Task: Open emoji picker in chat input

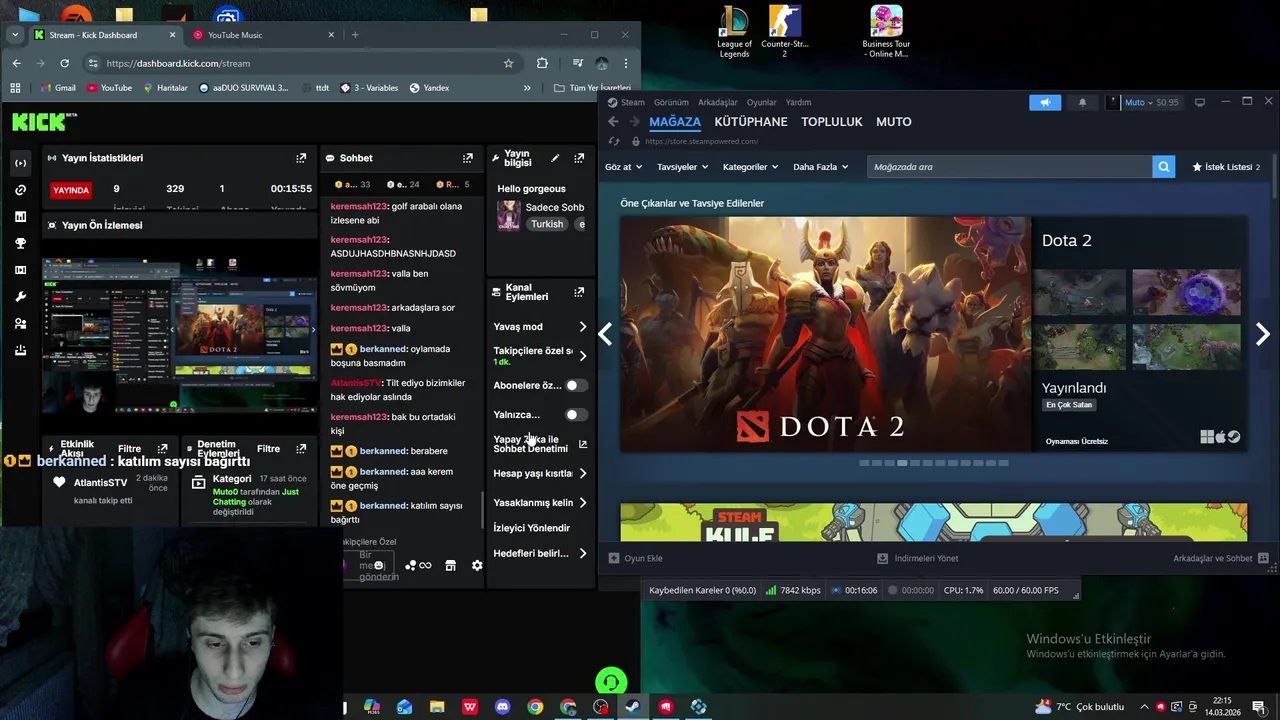Action: [x=378, y=565]
